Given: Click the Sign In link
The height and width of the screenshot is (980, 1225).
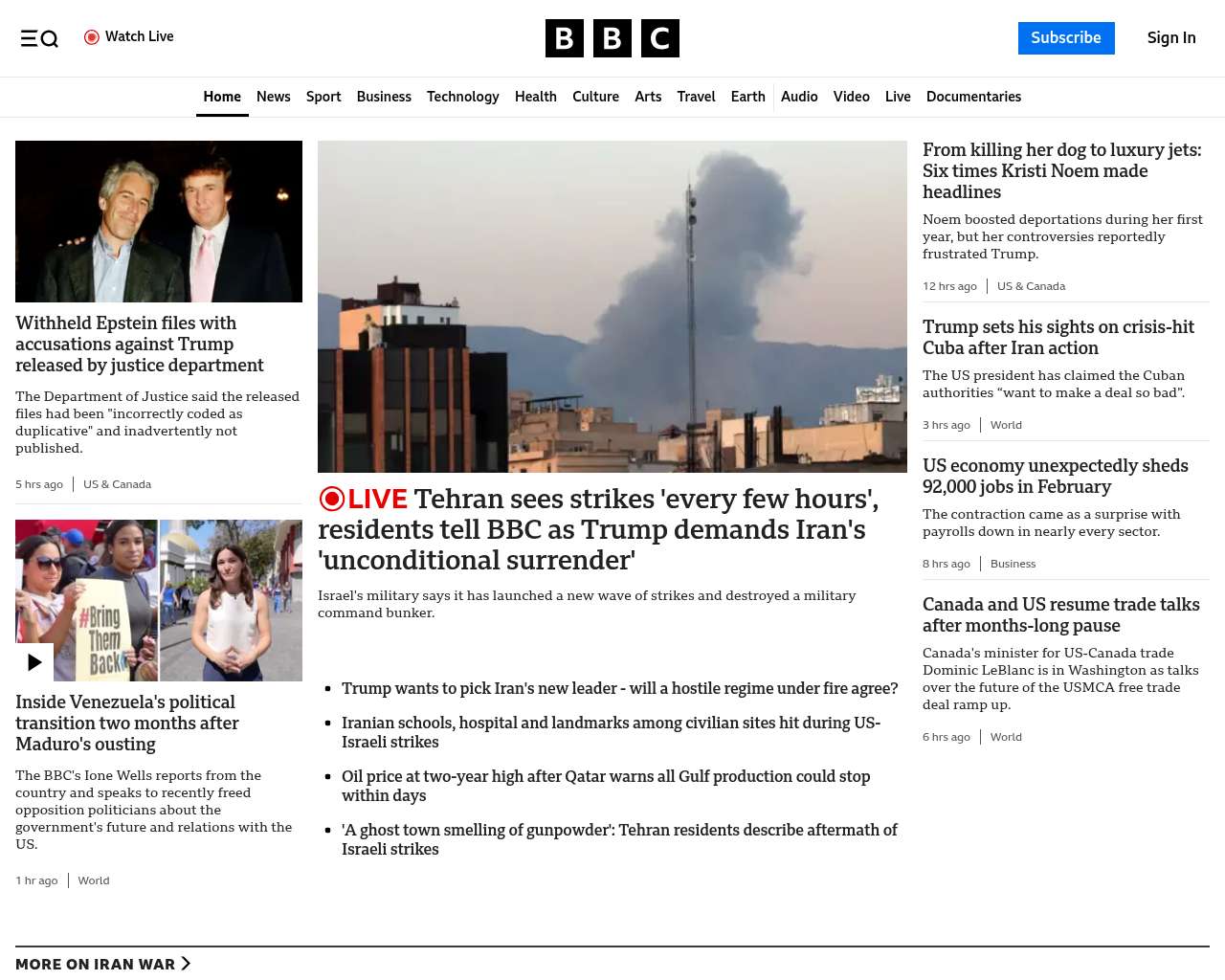Looking at the screenshot, I should (x=1170, y=38).
